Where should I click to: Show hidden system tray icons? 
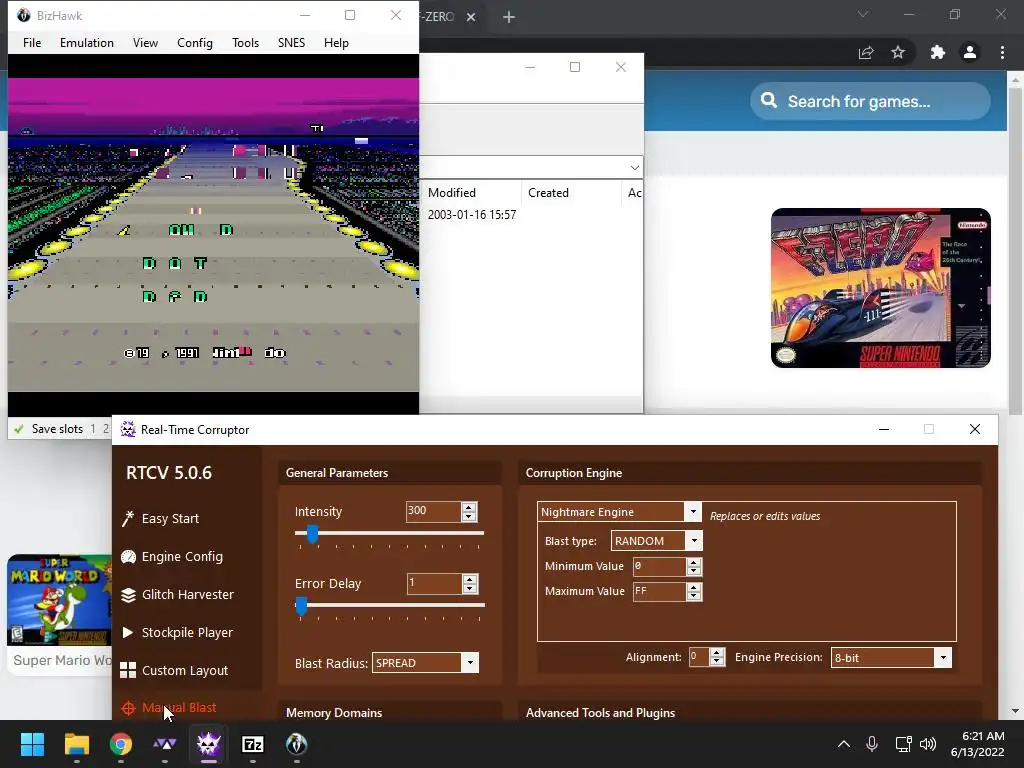tap(844, 744)
